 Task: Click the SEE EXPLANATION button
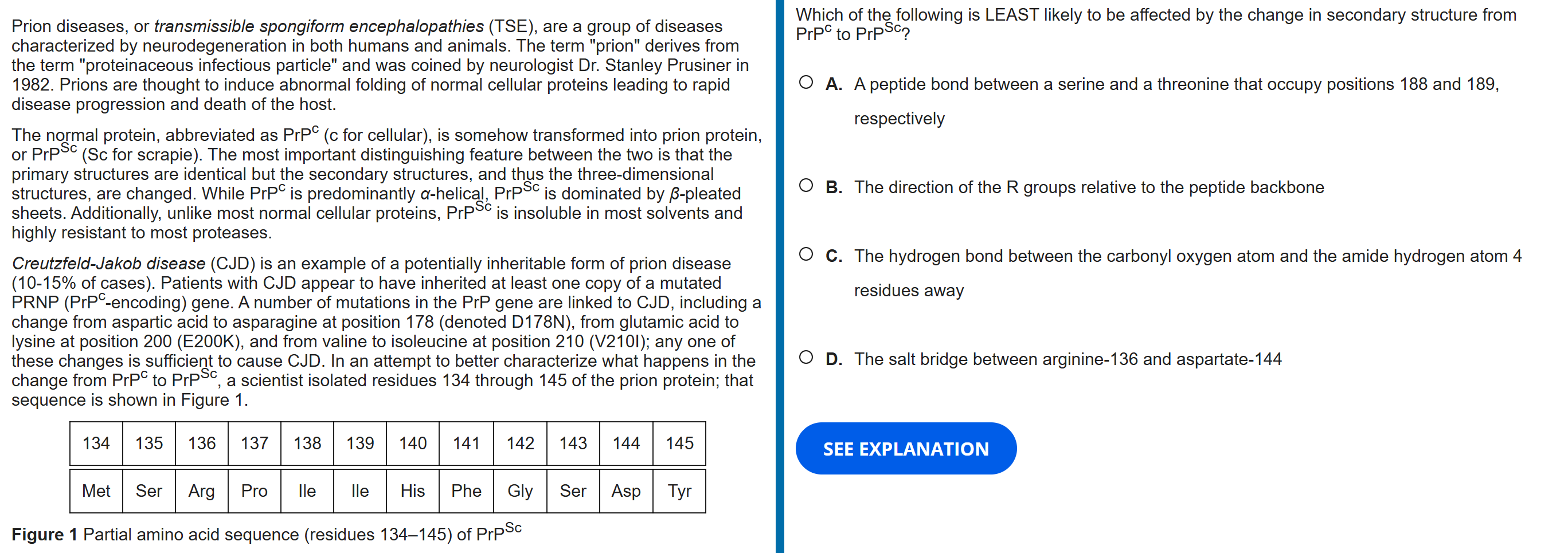[905, 448]
